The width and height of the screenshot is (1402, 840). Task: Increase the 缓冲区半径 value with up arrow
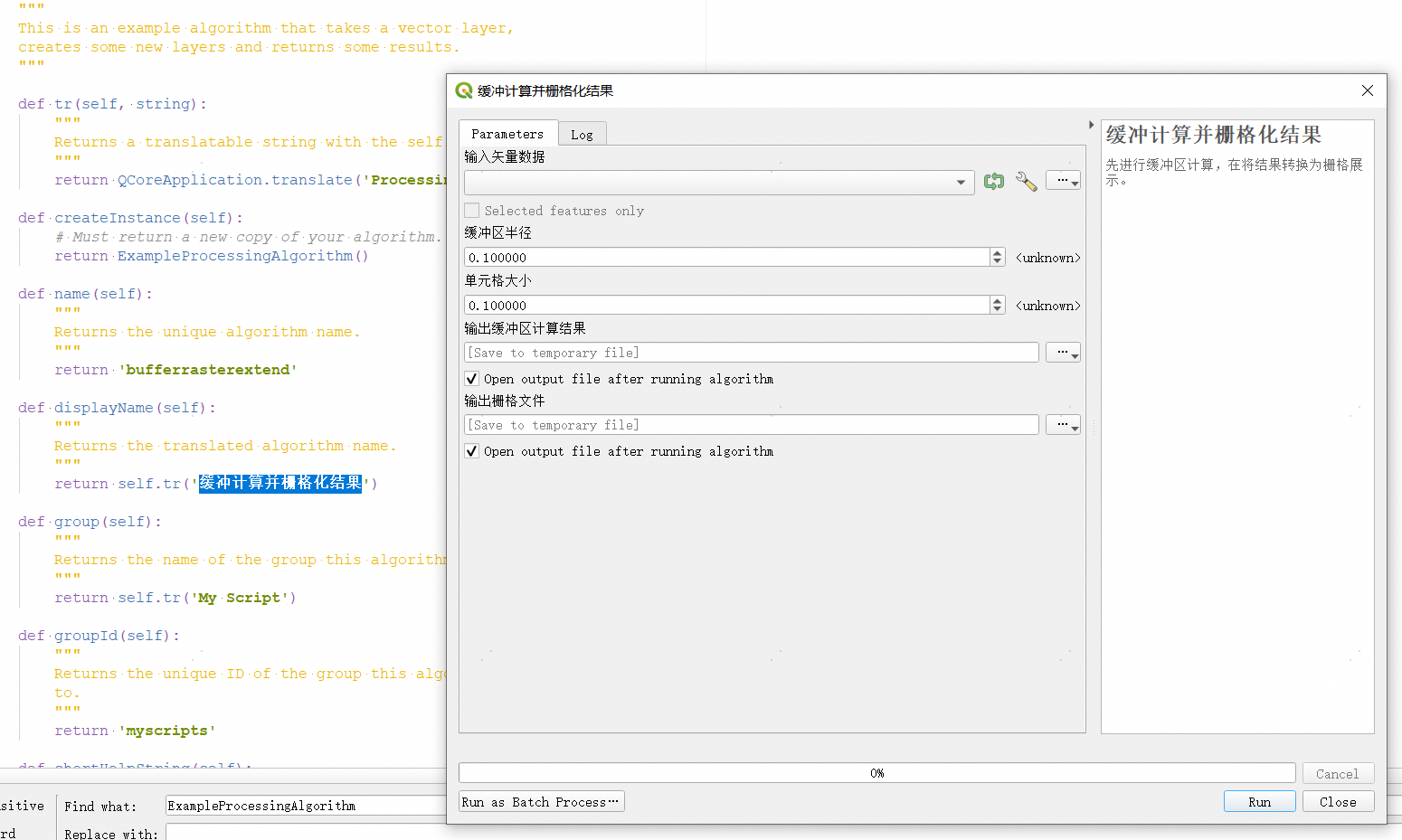[x=997, y=253]
